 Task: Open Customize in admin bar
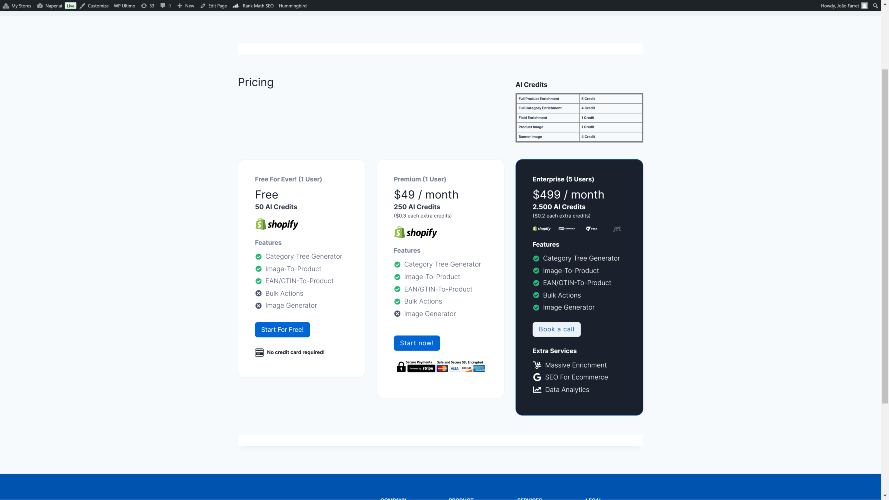[x=94, y=6]
